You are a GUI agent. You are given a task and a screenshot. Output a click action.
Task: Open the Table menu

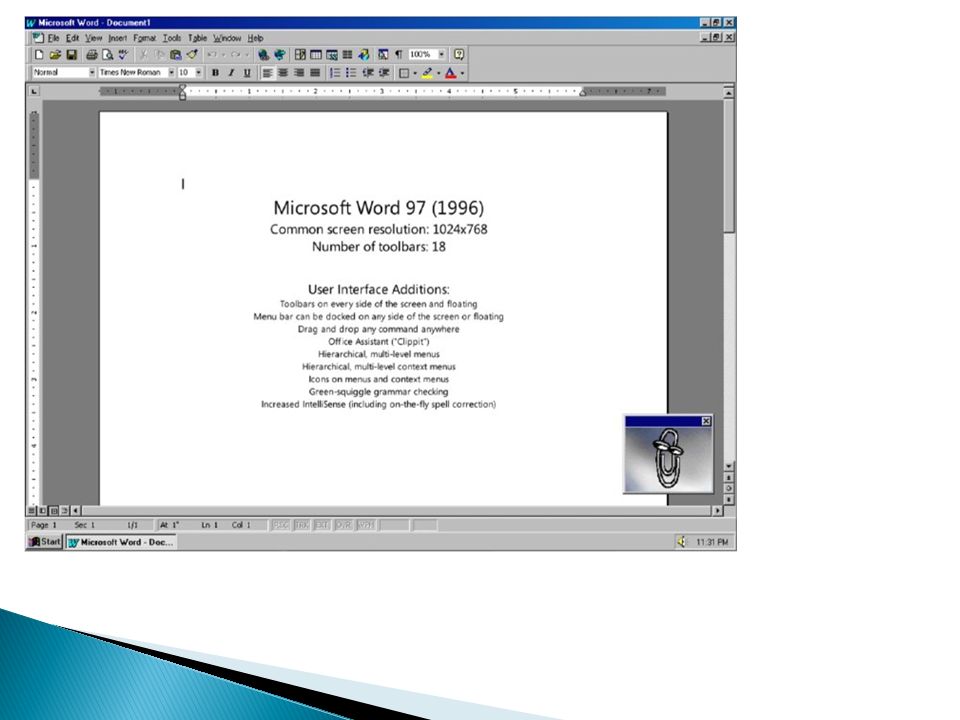(x=197, y=38)
